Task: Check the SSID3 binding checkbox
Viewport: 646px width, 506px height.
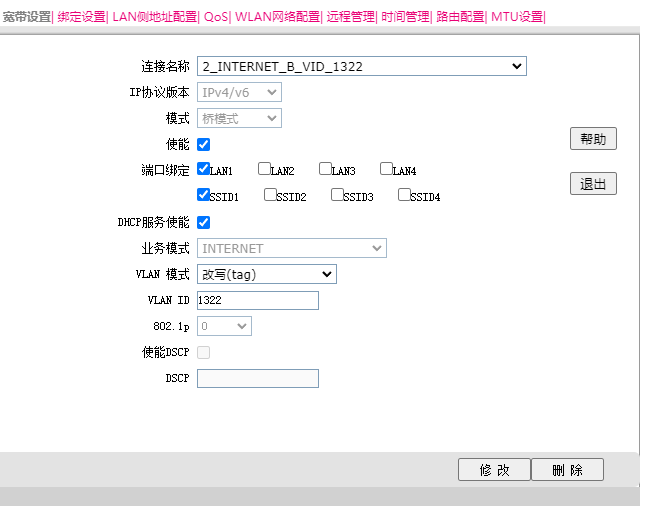Action: [337, 195]
